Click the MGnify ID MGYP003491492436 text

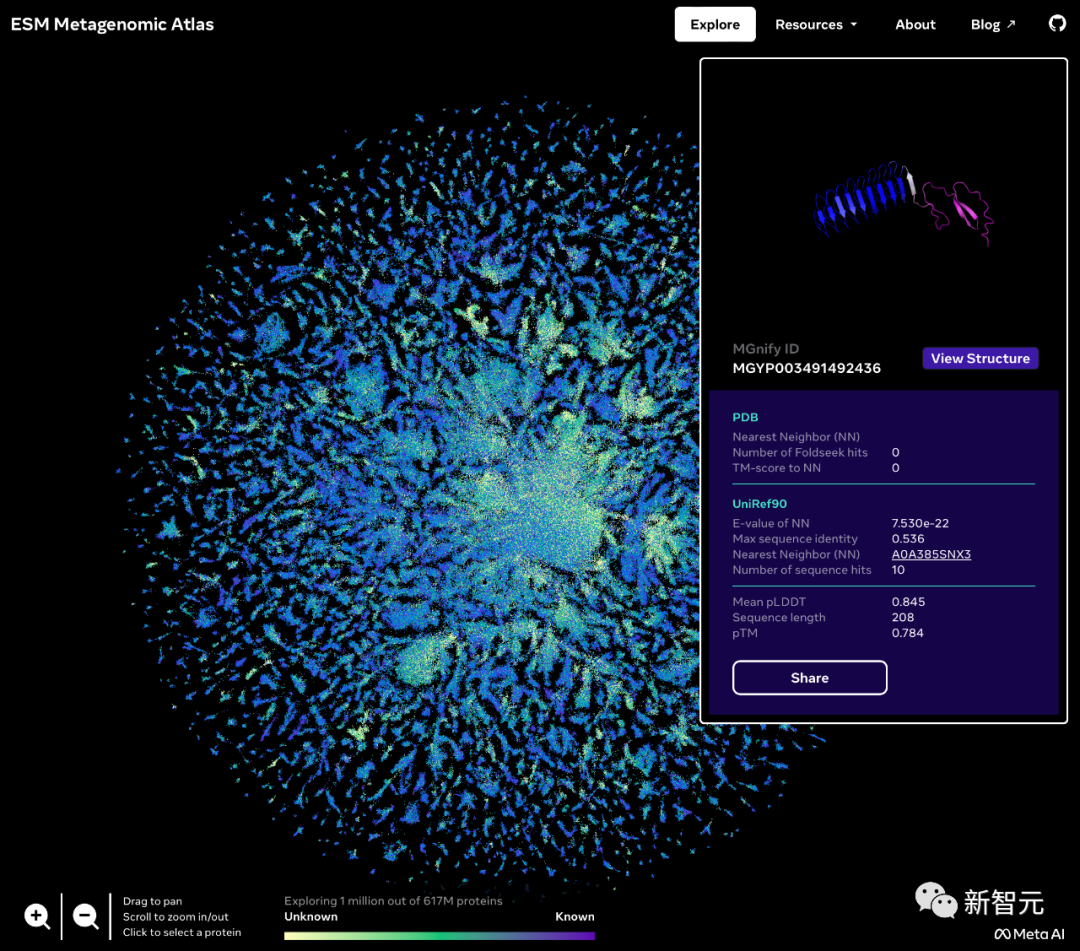[806, 368]
